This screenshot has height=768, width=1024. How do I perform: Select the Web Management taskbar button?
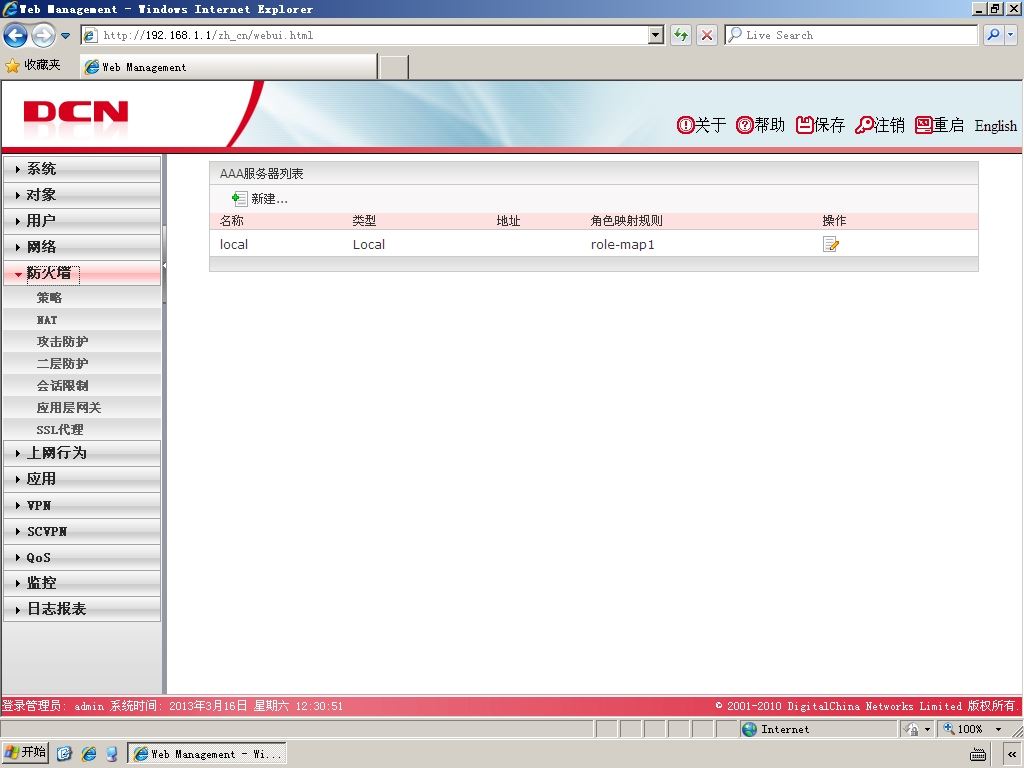coord(206,754)
